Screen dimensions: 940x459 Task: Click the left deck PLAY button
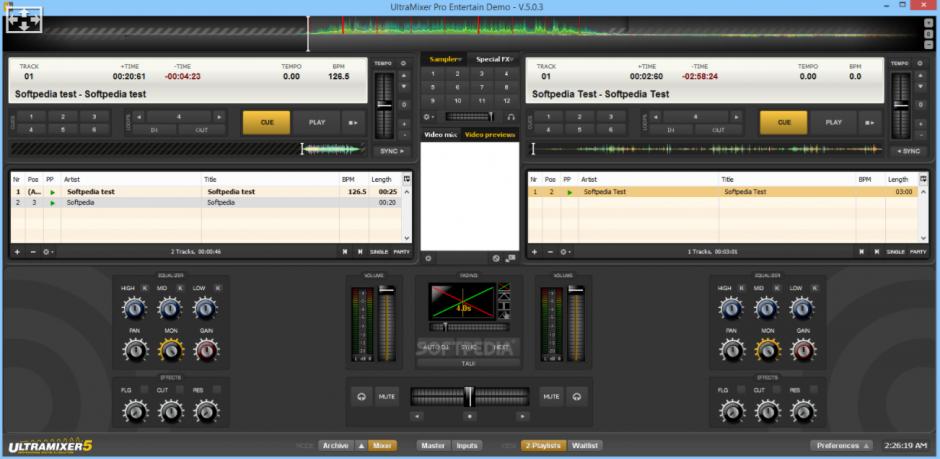pos(317,122)
